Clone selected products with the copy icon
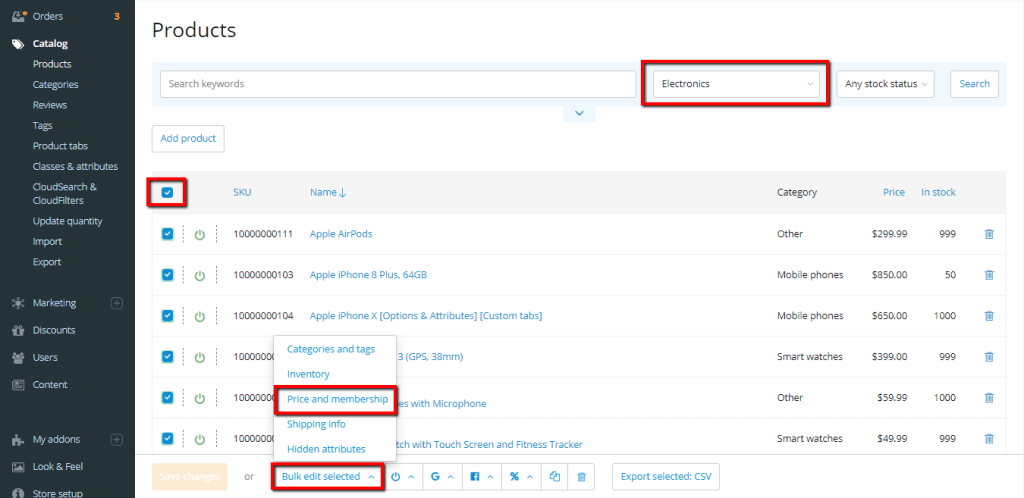This screenshot has height=498, width=1024. 554,476
